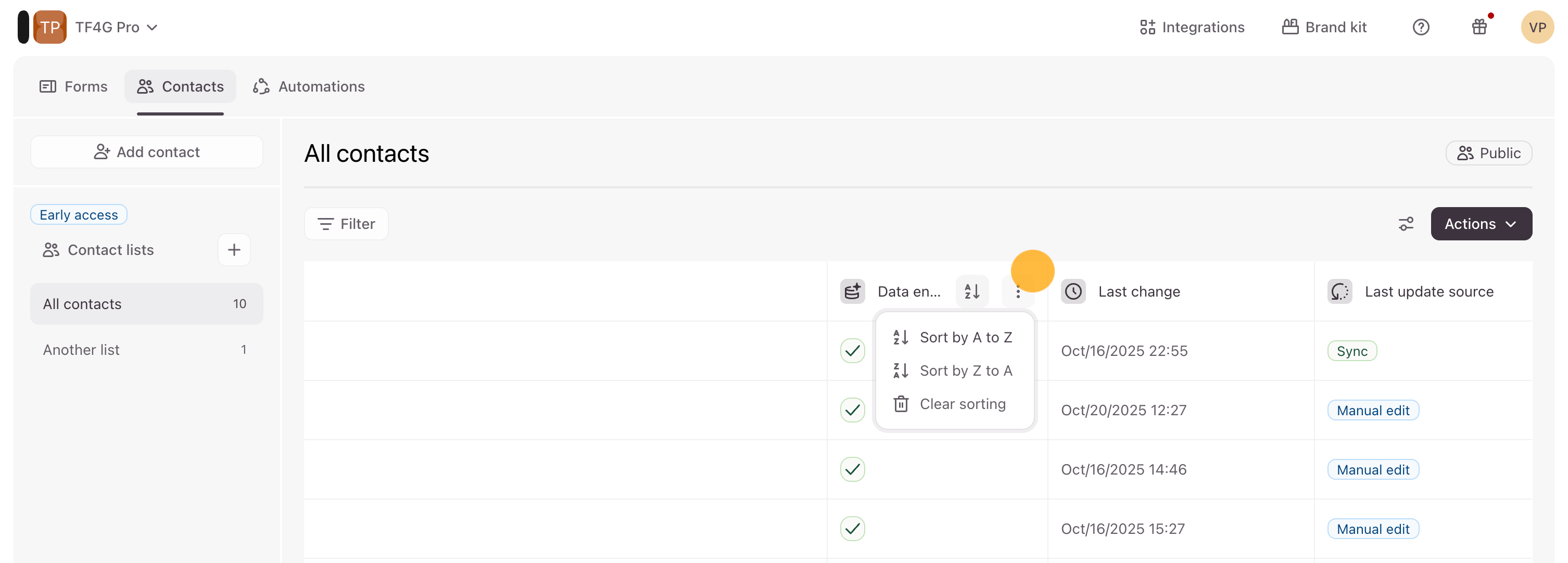Click the VP user avatar

tap(1536, 28)
